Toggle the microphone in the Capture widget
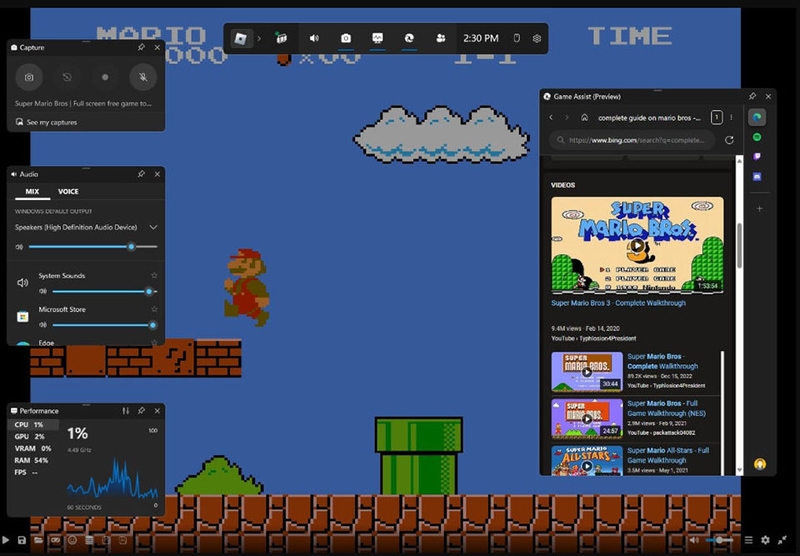Screen dimensions: 800x556 click(x=143, y=77)
